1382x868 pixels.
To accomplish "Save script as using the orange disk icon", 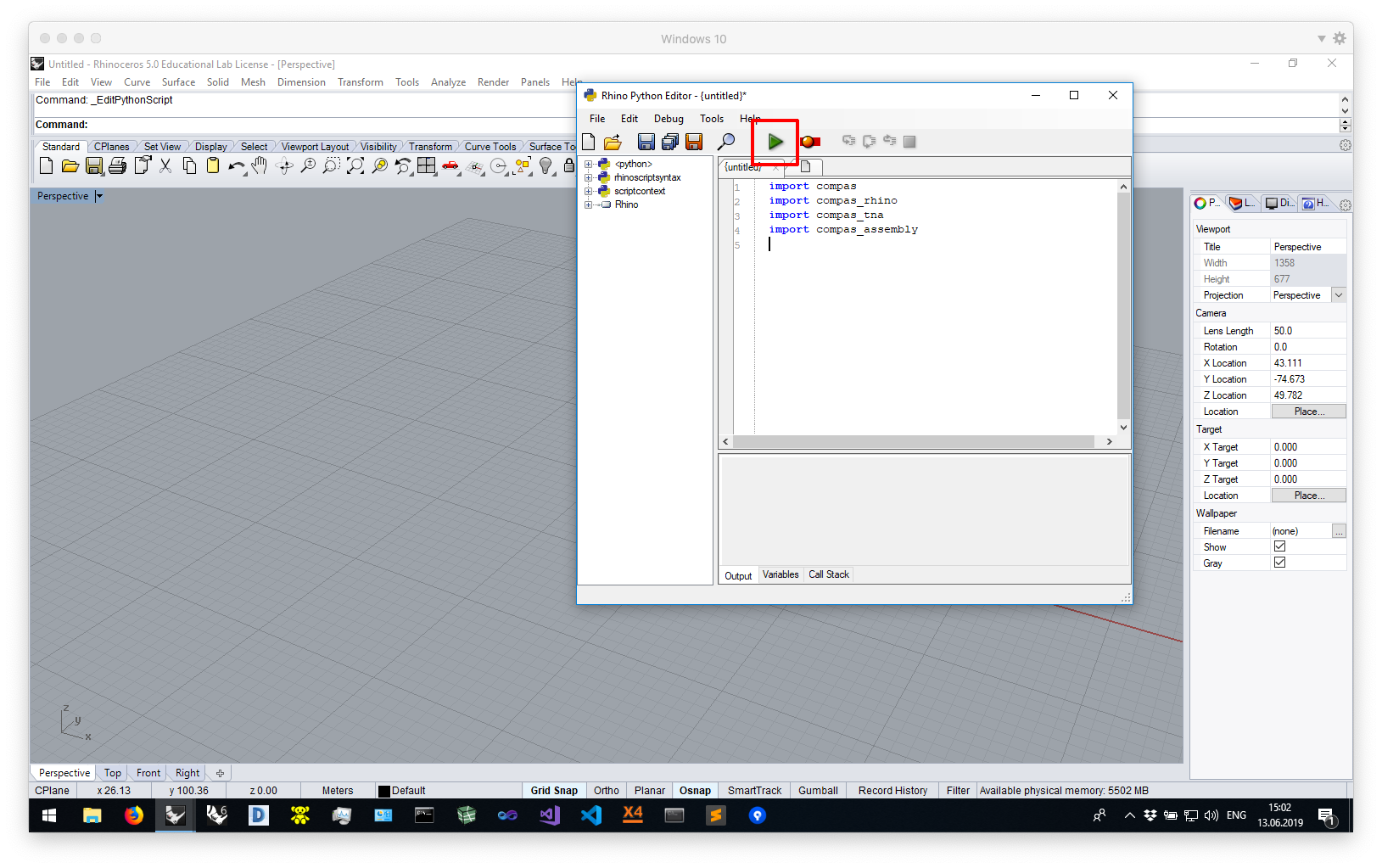I will pyautogui.click(x=694, y=142).
